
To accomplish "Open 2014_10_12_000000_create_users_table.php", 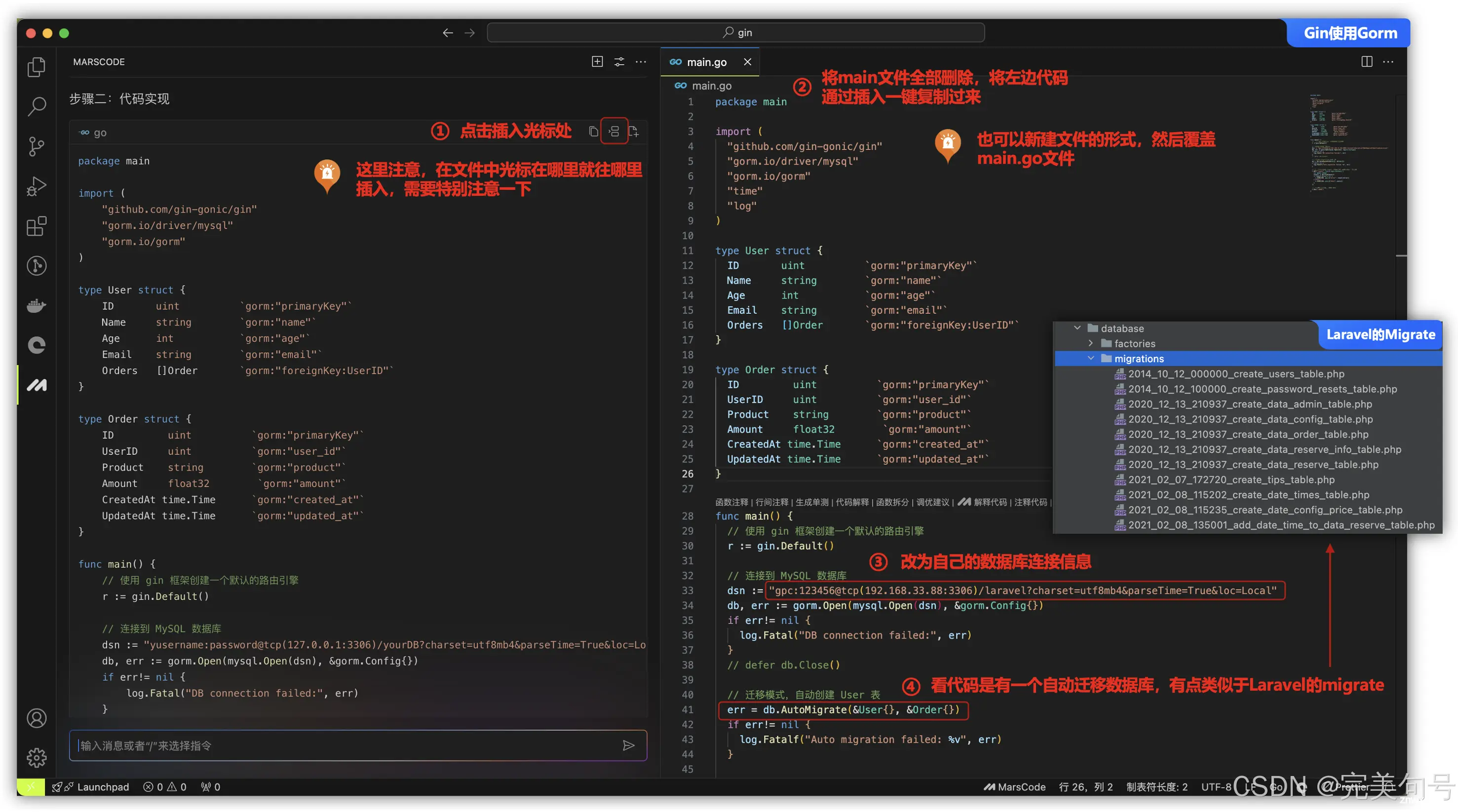I will coord(1235,373).
